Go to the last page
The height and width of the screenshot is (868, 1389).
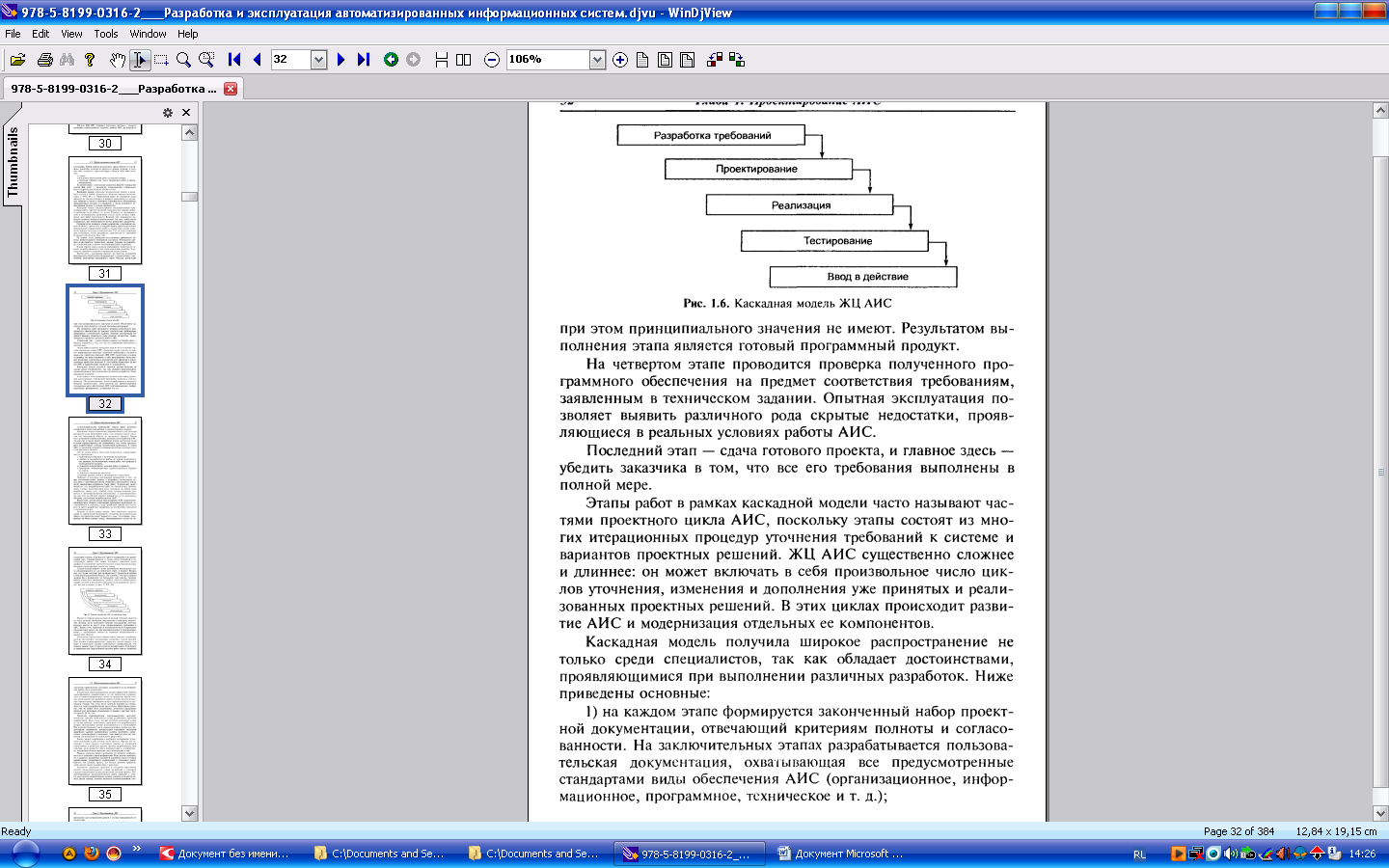pyautogui.click(x=363, y=60)
